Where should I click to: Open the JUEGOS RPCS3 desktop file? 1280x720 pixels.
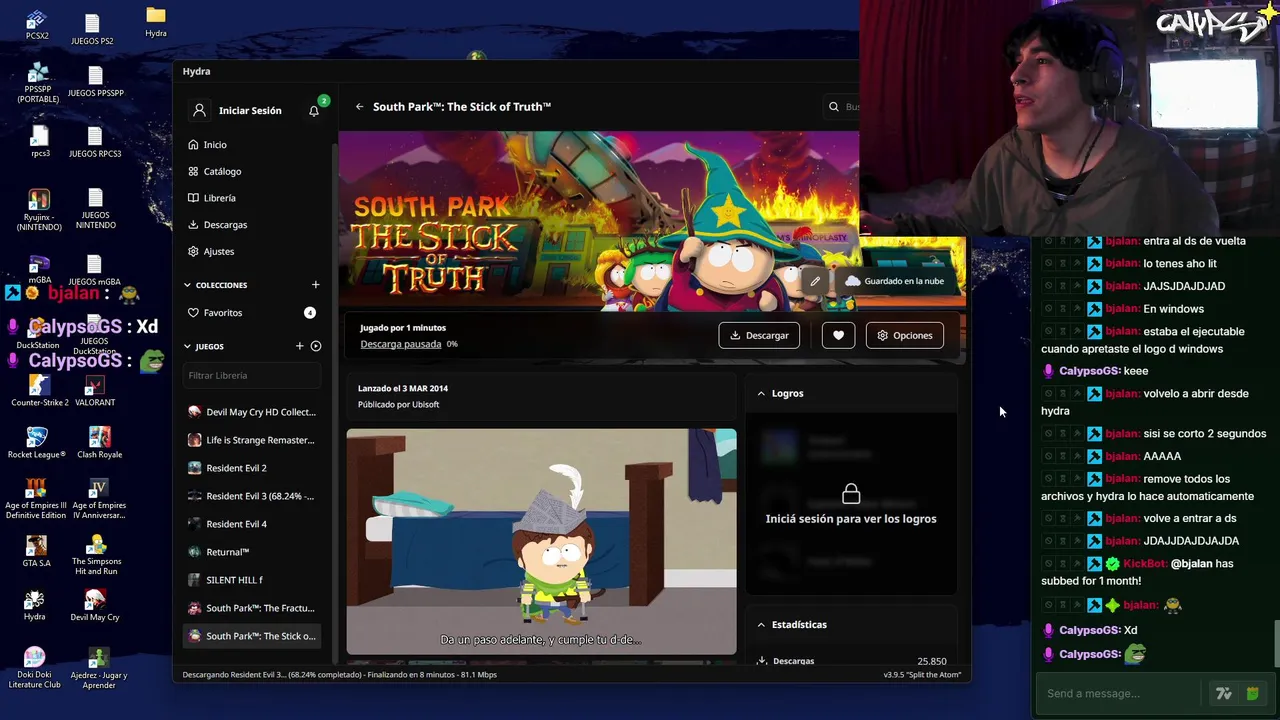pyautogui.click(x=95, y=142)
